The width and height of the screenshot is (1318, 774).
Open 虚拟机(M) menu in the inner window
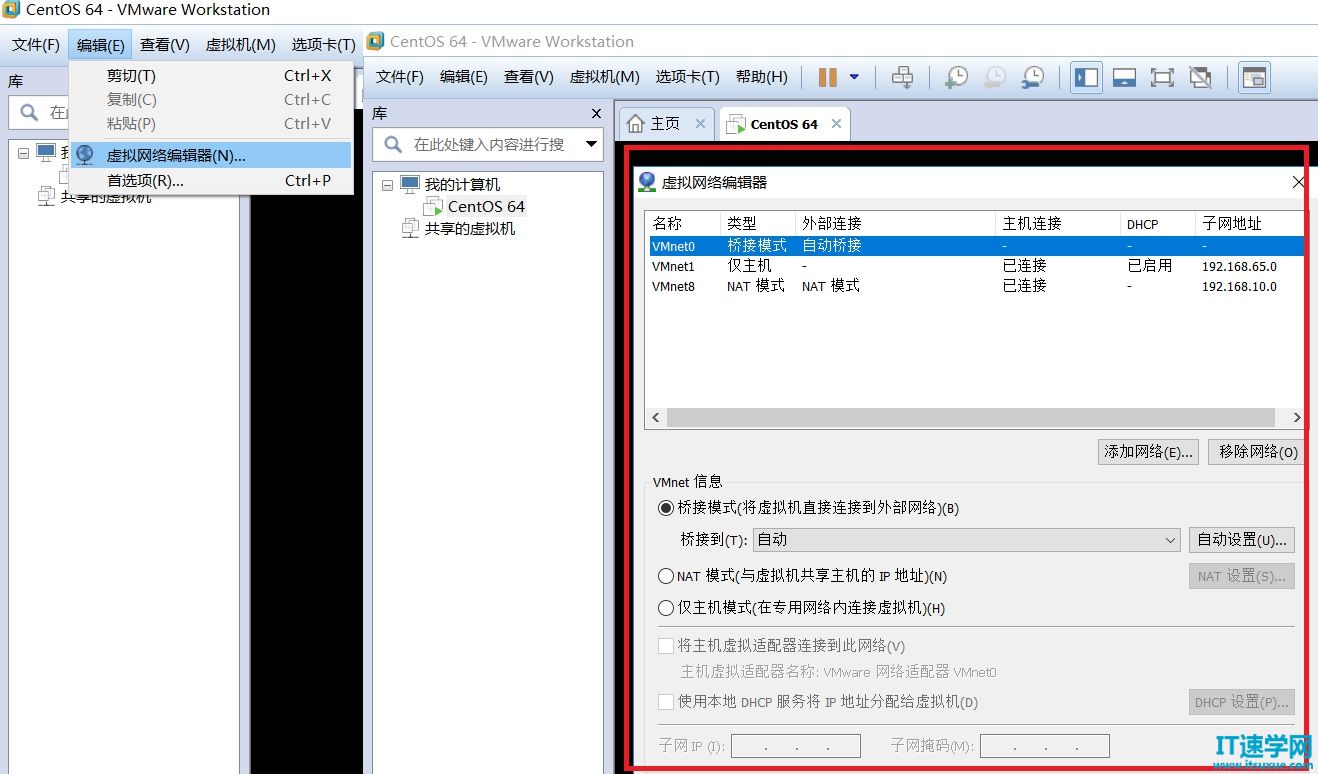(x=604, y=77)
